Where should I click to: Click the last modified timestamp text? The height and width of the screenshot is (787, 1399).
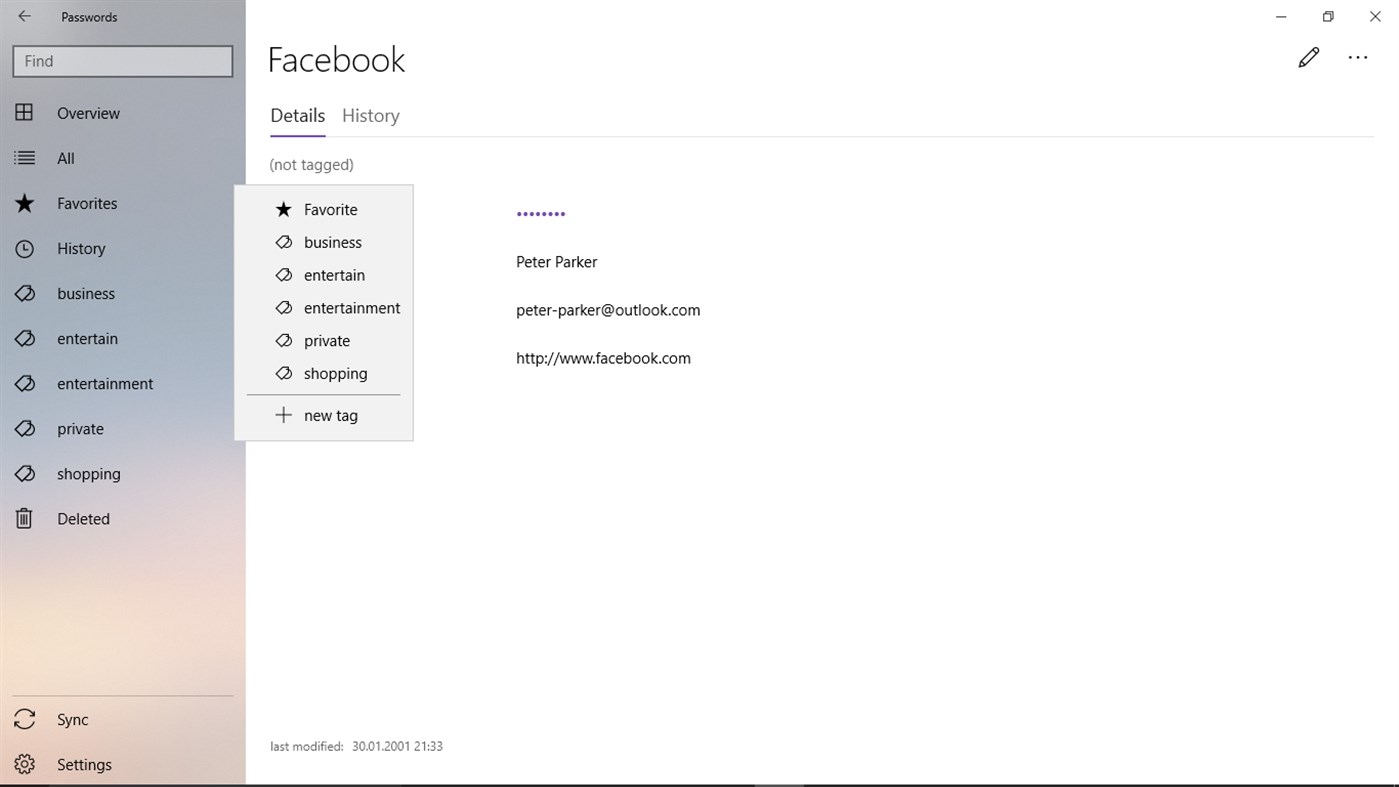click(356, 746)
